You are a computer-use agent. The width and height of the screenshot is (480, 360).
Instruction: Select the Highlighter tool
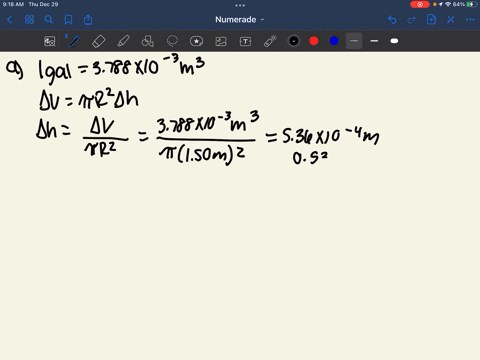[123, 41]
